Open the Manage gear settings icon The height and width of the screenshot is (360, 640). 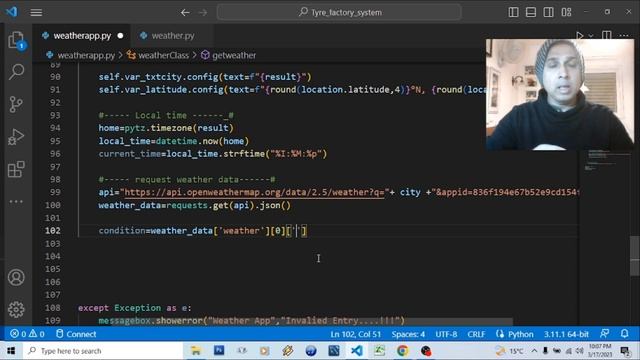[x=16, y=309]
